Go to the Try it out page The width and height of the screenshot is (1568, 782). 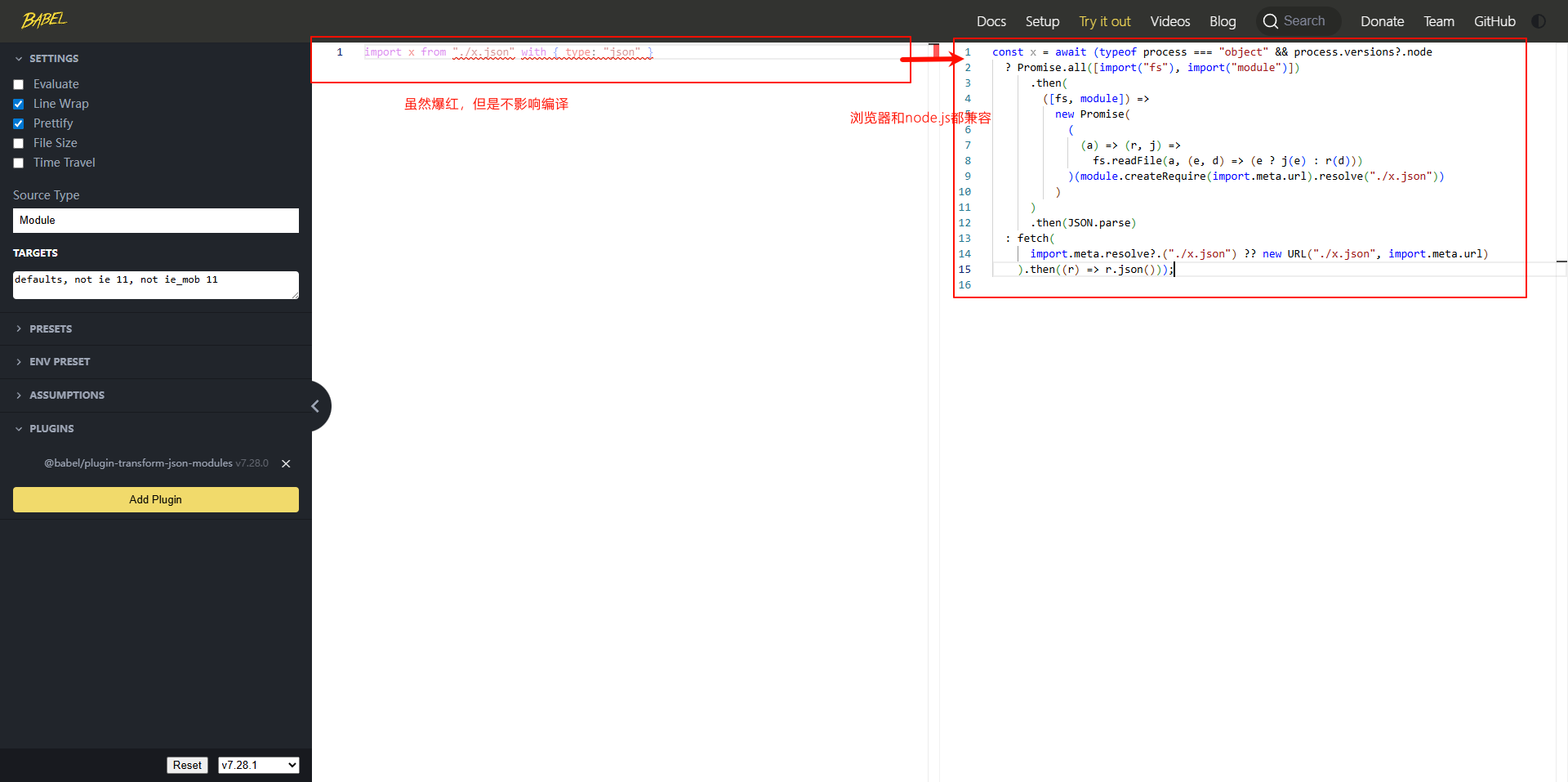pyautogui.click(x=1104, y=21)
